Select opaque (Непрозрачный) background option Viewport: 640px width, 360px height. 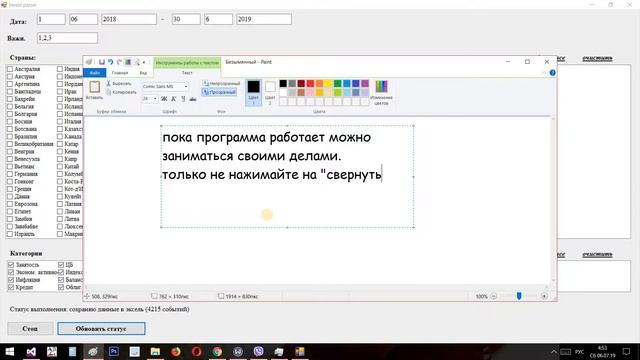click(221, 83)
